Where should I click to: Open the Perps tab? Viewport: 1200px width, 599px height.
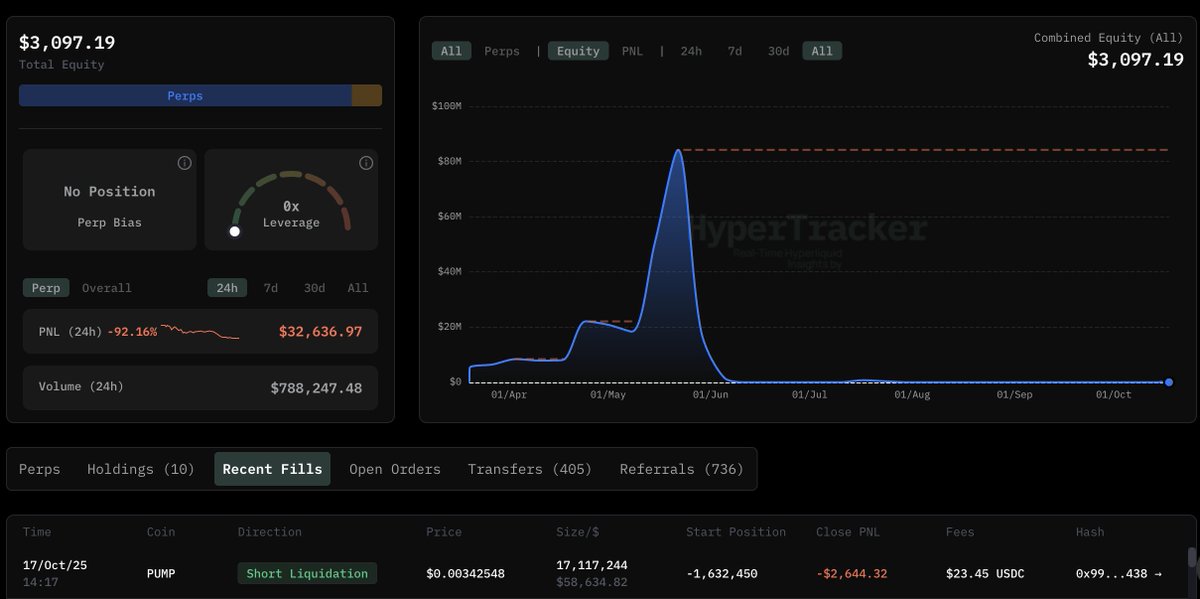40,469
